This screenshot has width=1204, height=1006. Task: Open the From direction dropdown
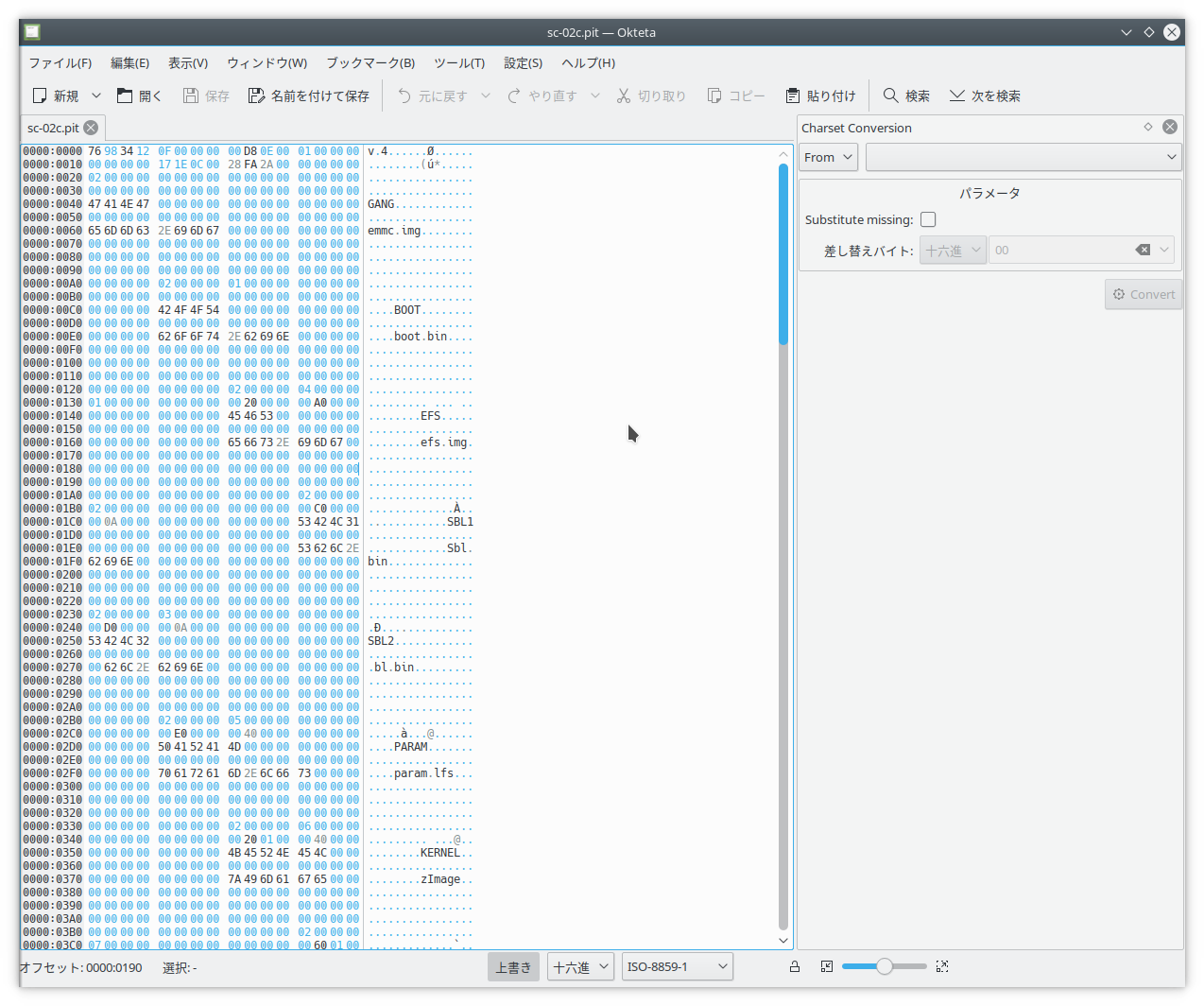coord(829,157)
